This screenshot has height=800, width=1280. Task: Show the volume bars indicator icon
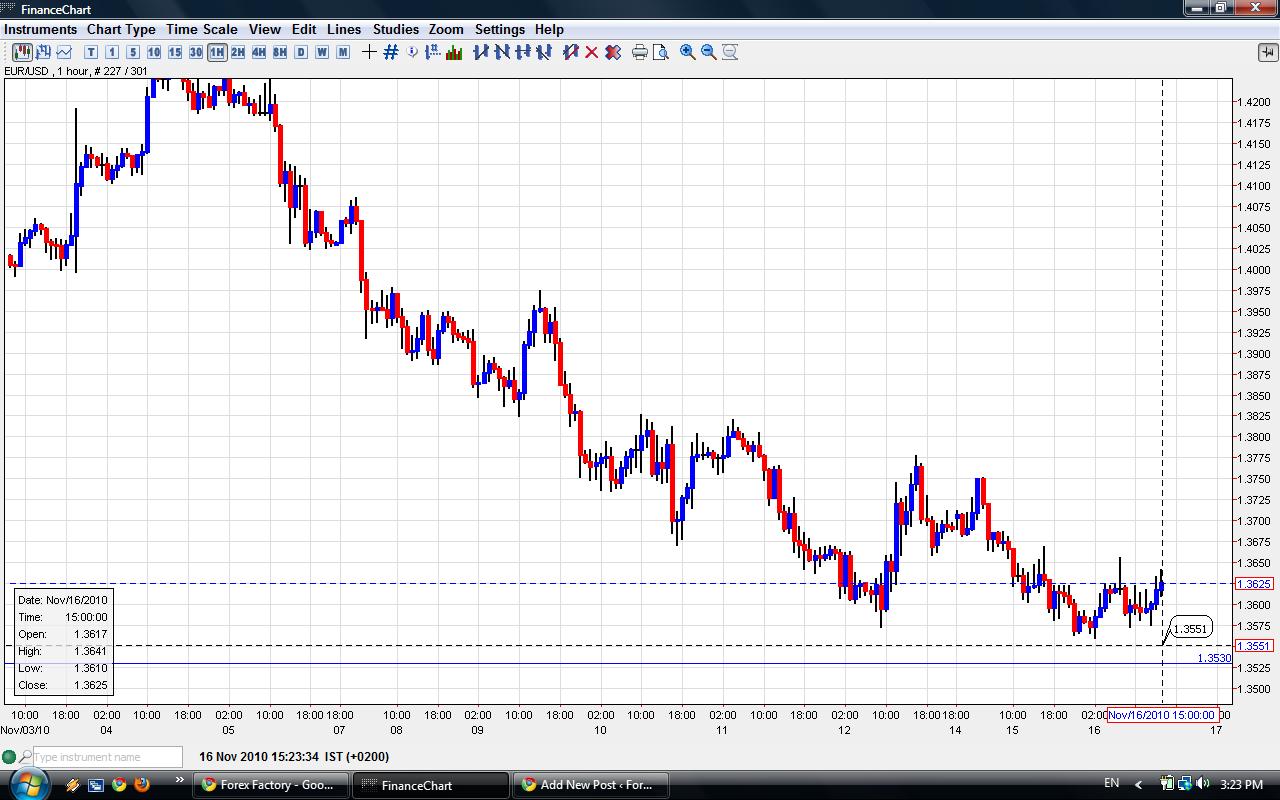(x=454, y=52)
